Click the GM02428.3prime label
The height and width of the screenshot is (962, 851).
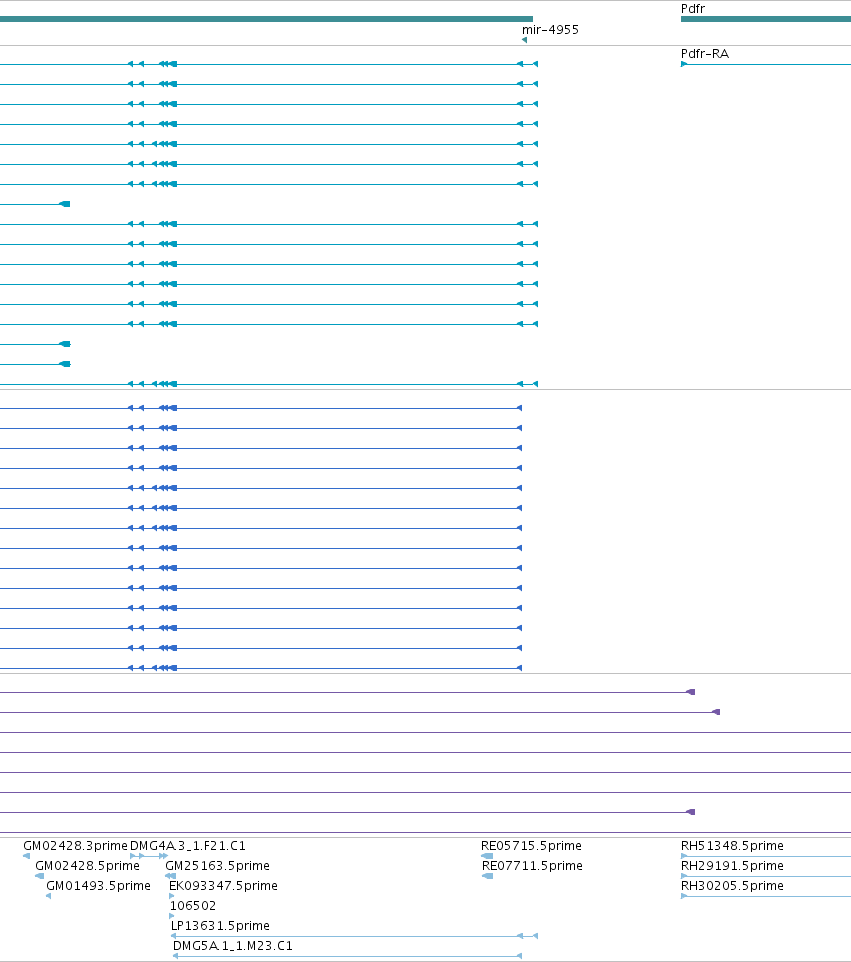[75, 845]
